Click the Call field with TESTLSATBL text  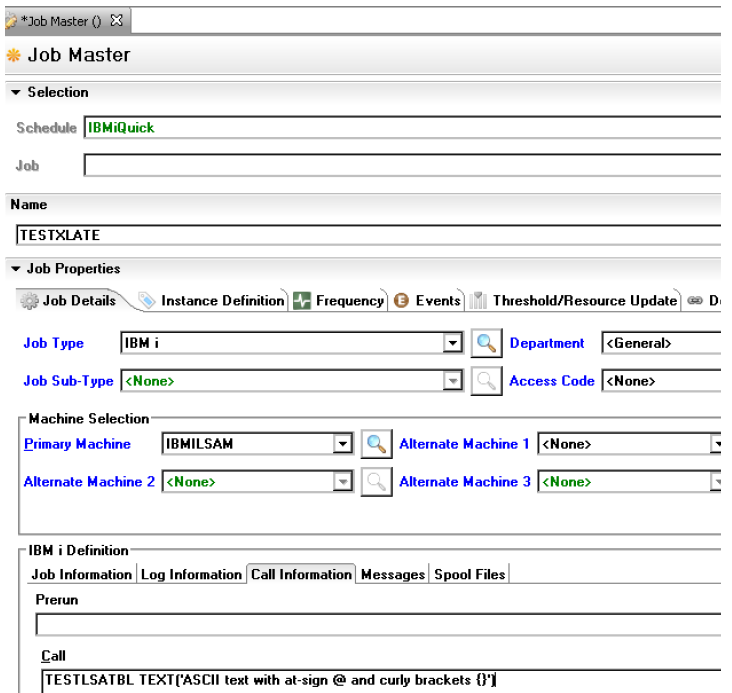[382, 680]
